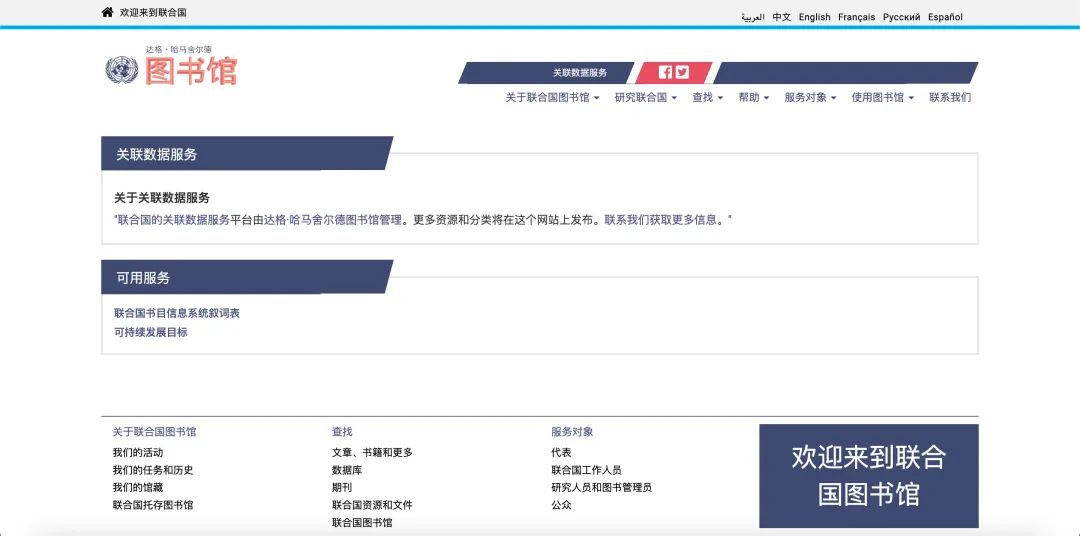This screenshot has height=536, width=1080.
Task: Click 联系我们获取更多信息 link
Action: click(661, 220)
